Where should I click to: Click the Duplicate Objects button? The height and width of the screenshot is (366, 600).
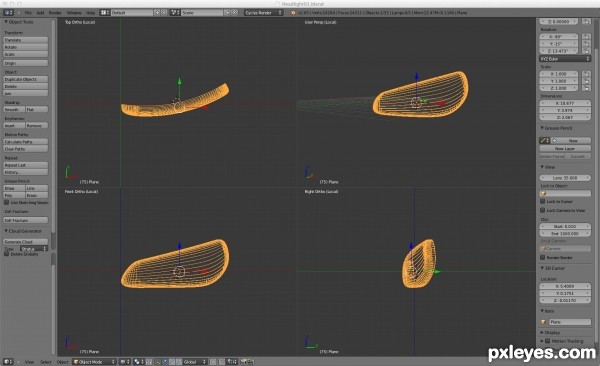[x=26, y=79]
